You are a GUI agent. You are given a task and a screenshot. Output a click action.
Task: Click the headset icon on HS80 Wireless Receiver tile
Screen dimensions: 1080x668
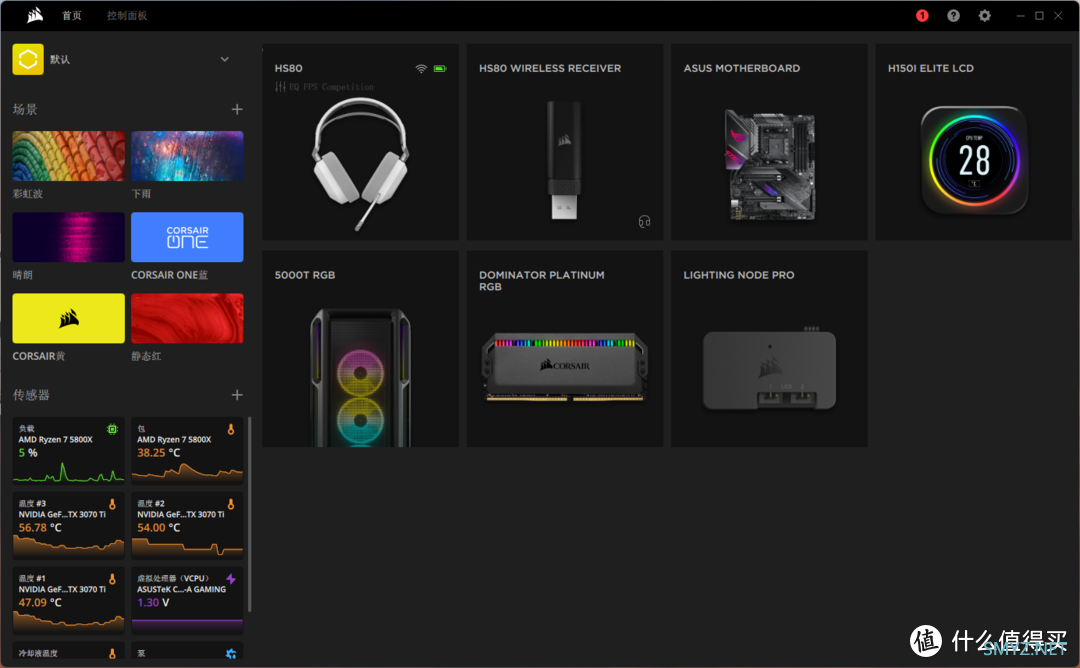click(644, 221)
